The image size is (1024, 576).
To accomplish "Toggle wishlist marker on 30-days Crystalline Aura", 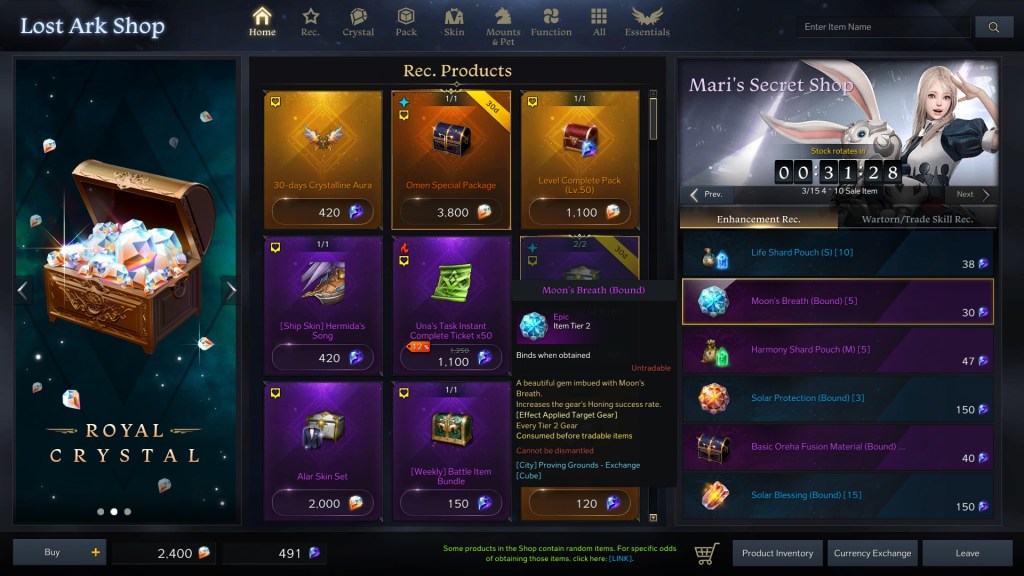I will coord(276,102).
